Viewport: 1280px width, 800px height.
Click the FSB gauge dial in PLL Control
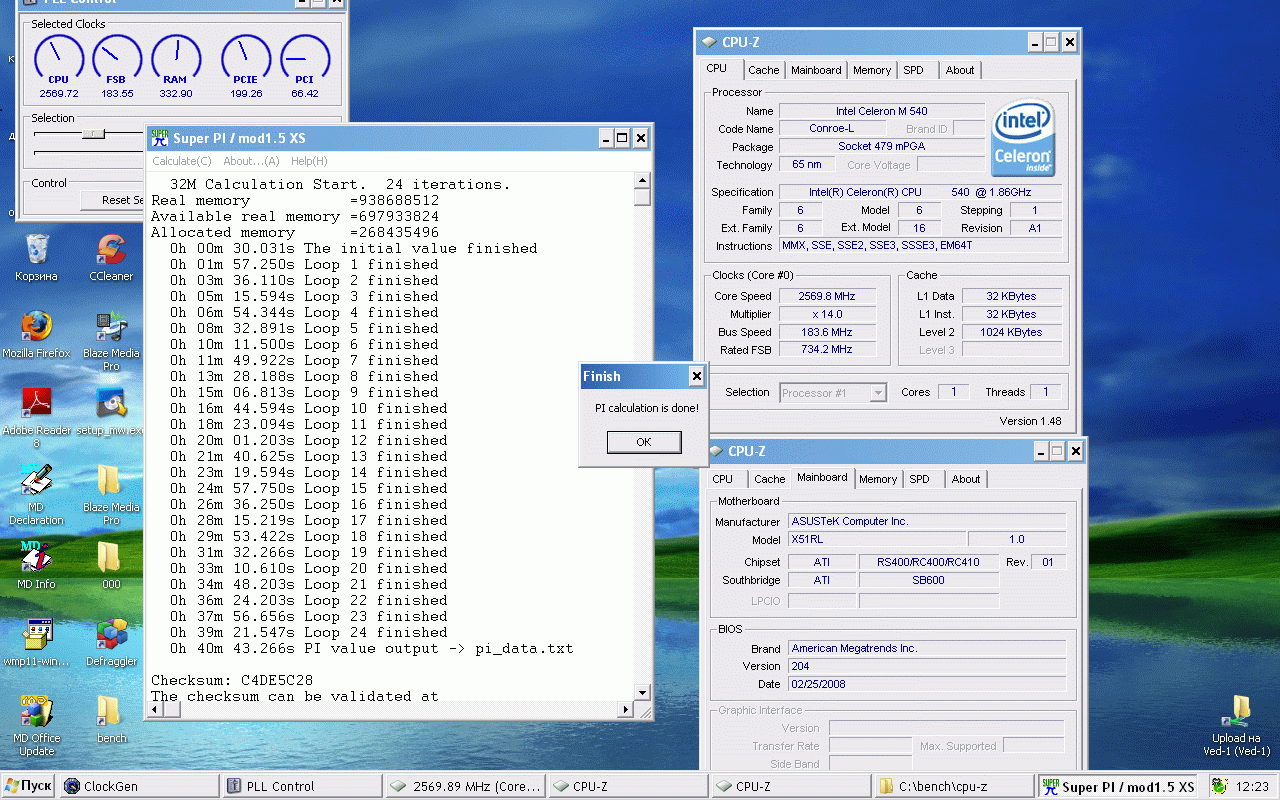(x=117, y=58)
